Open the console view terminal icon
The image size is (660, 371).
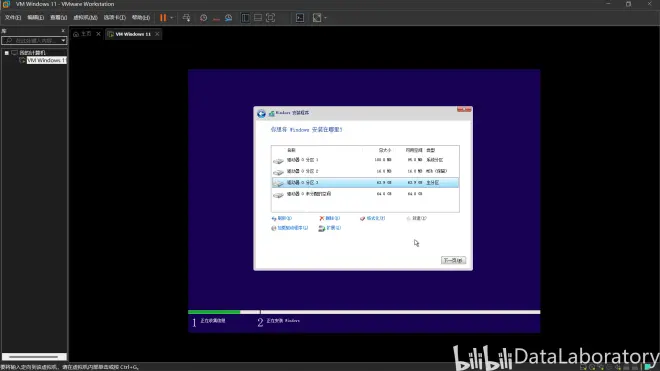[x=300, y=18]
